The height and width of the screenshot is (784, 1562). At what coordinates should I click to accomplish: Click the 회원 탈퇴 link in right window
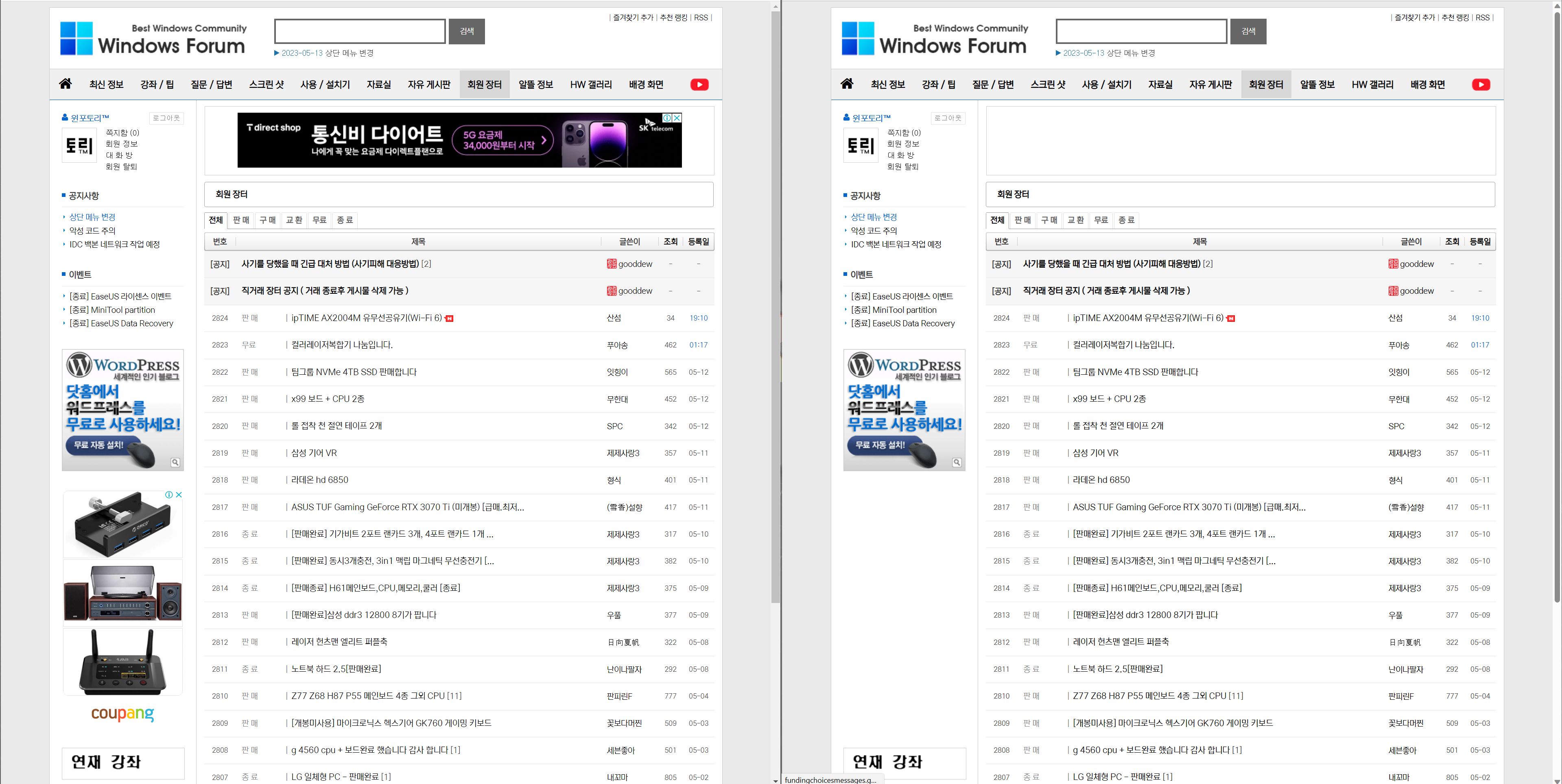903,167
